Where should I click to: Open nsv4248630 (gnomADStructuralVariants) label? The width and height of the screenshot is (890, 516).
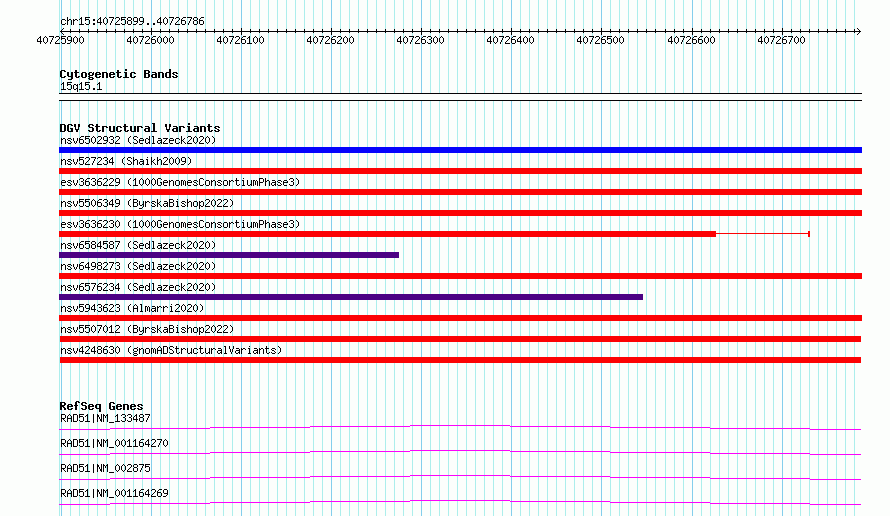pyautogui.click(x=171, y=350)
